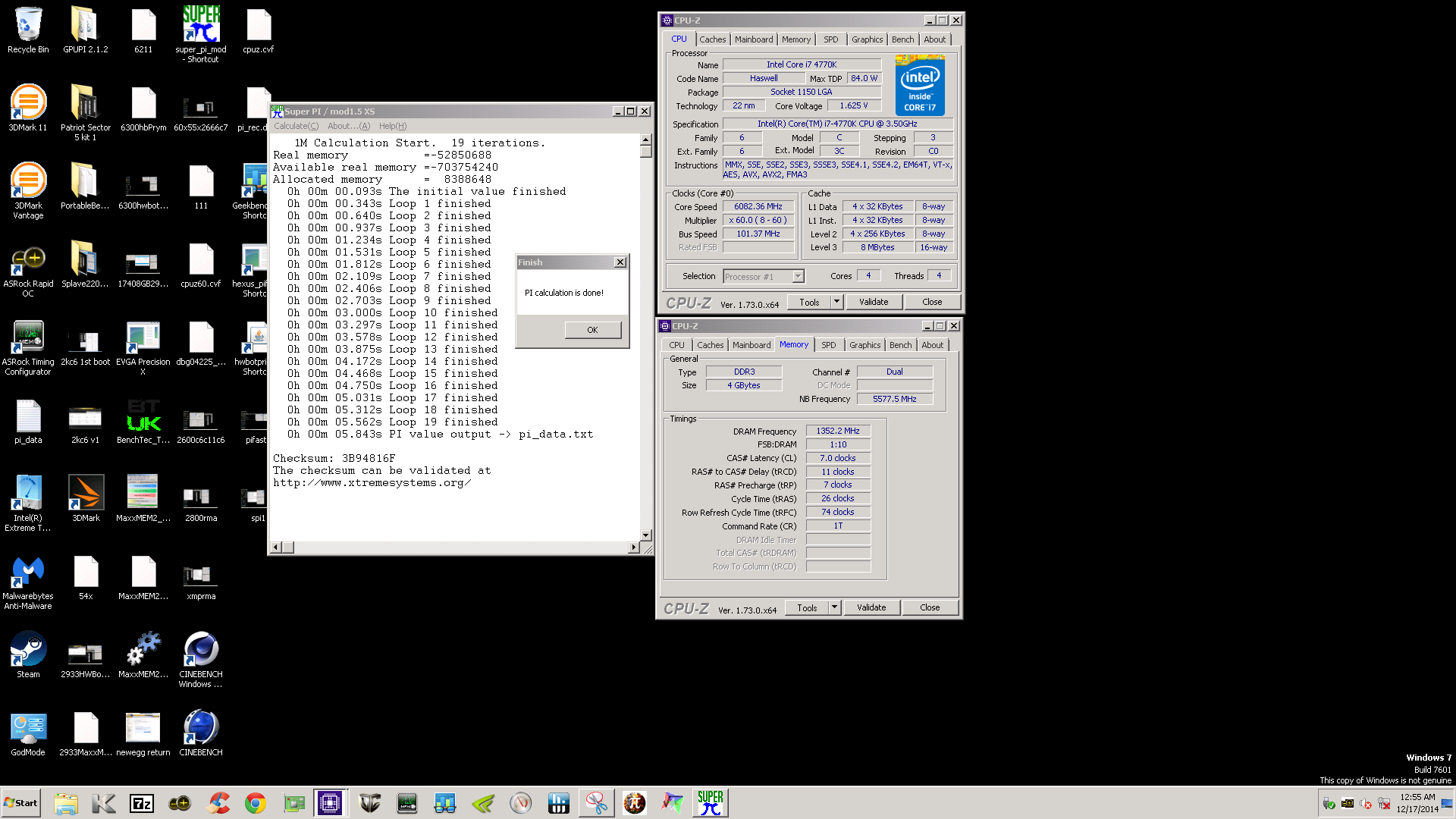Click the Start button

[21, 803]
